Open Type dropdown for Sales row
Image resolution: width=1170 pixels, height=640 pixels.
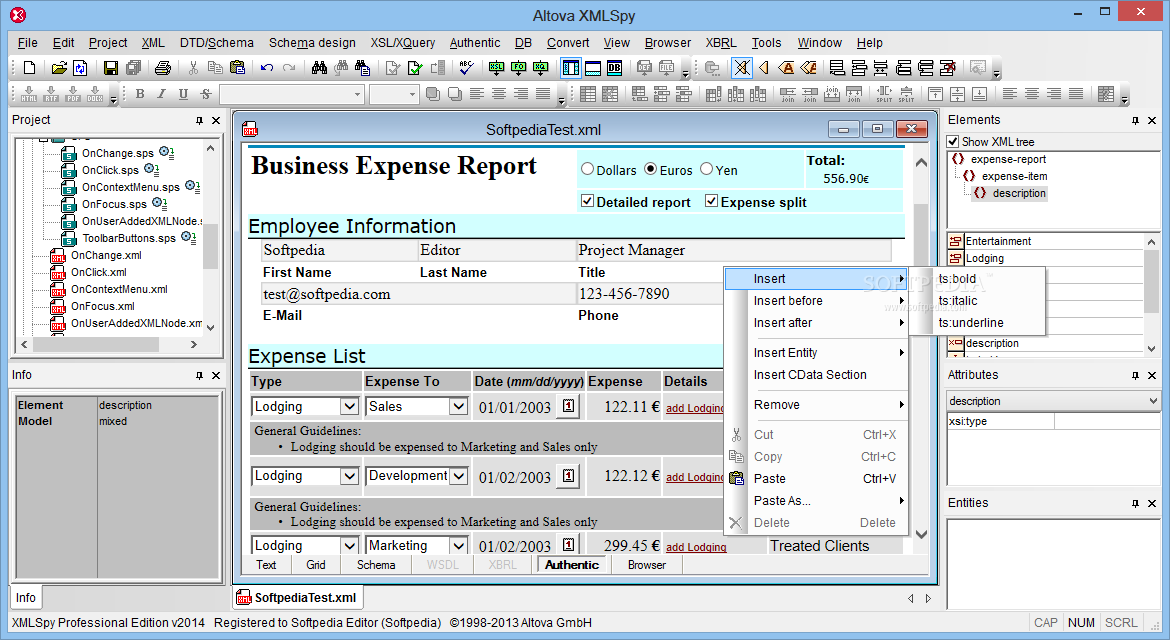pos(349,407)
